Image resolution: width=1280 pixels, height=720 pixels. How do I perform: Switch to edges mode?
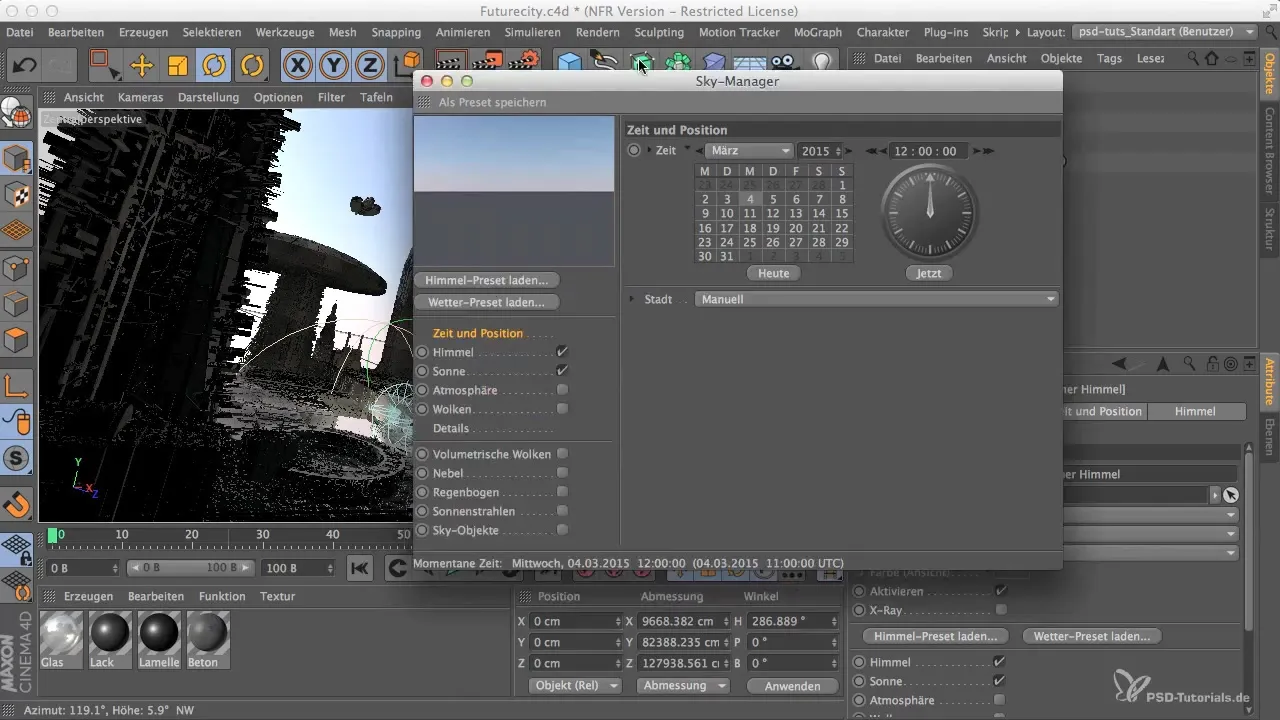(x=17, y=304)
